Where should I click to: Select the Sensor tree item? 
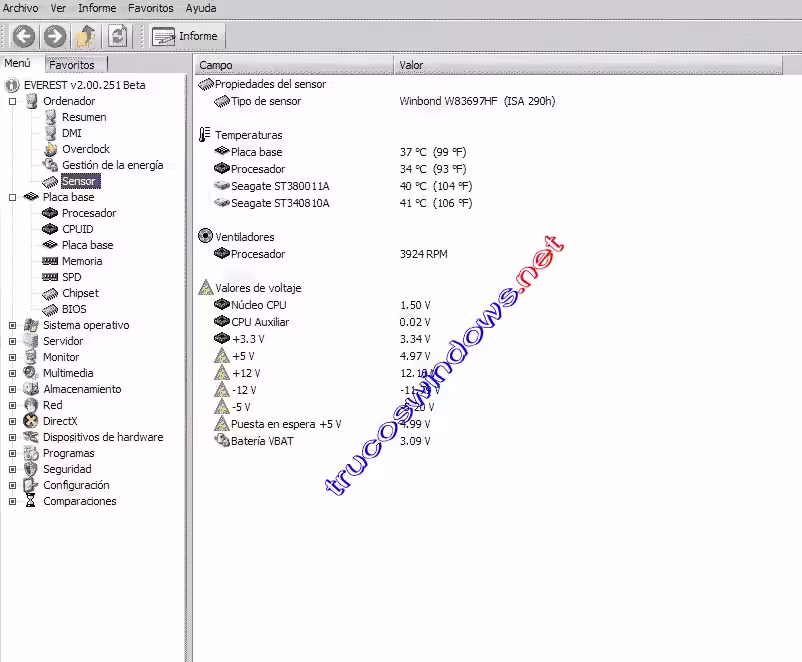(x=79, y=181)
